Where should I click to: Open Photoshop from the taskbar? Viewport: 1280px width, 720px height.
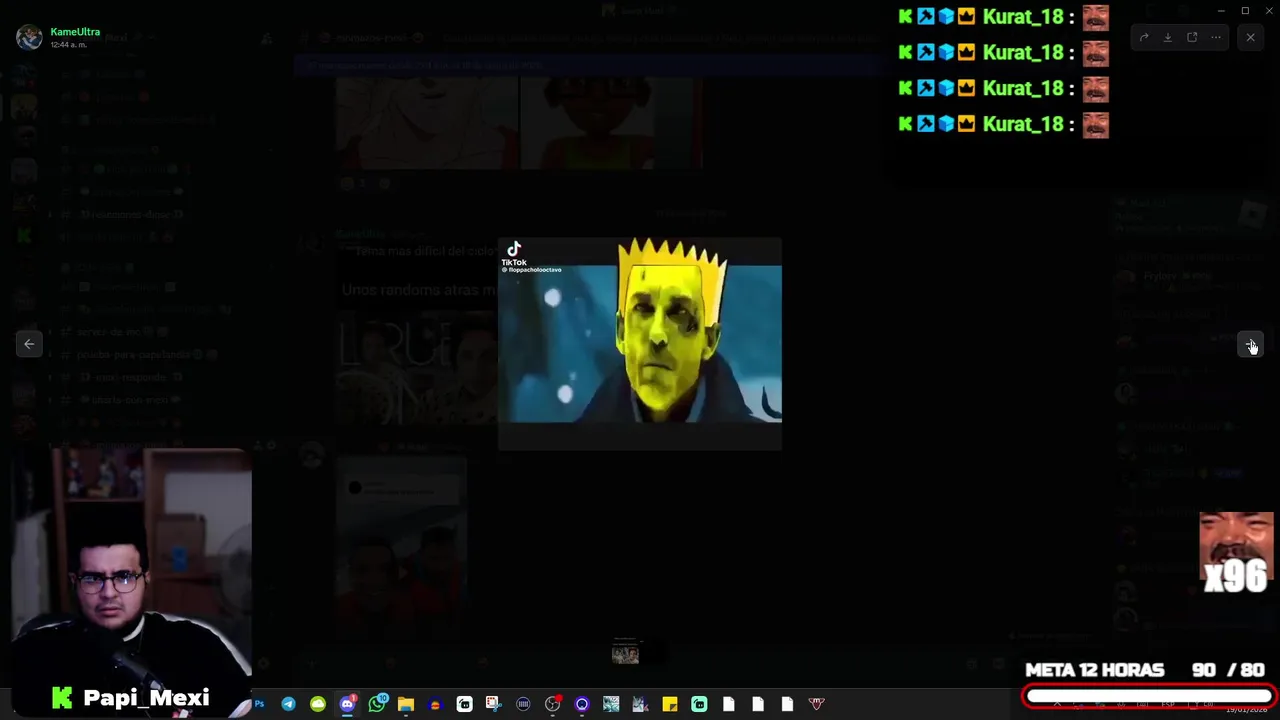(x=259, y=704)
